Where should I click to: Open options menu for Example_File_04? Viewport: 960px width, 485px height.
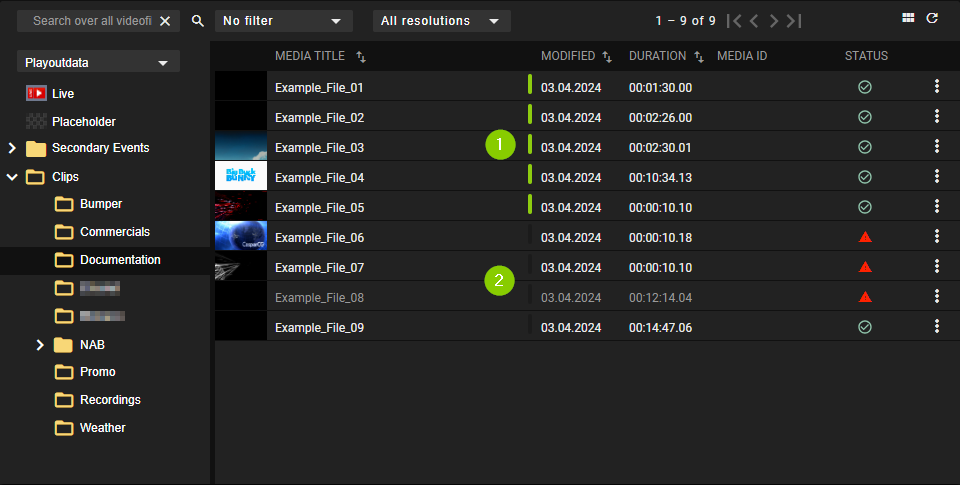pos(937,176)
